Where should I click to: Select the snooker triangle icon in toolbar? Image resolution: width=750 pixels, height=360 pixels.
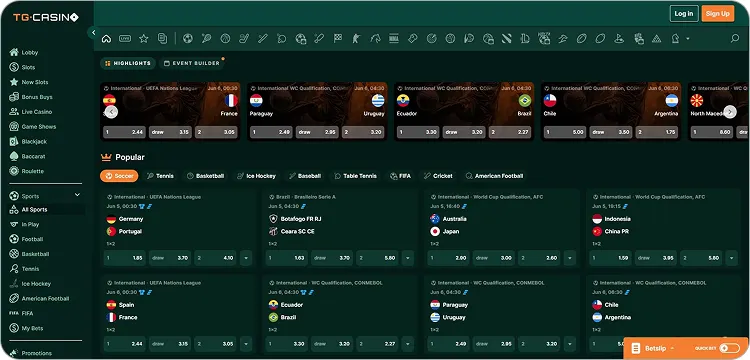[x=656, y=39]
